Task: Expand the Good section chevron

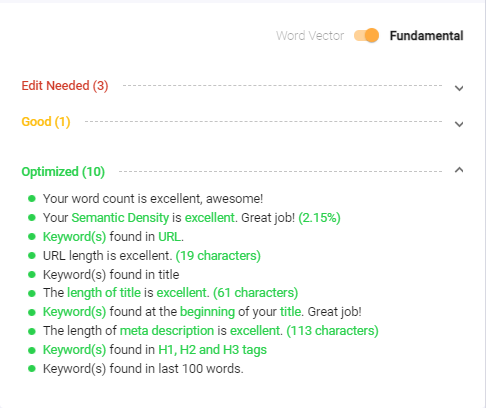Action: pos(459,124)
